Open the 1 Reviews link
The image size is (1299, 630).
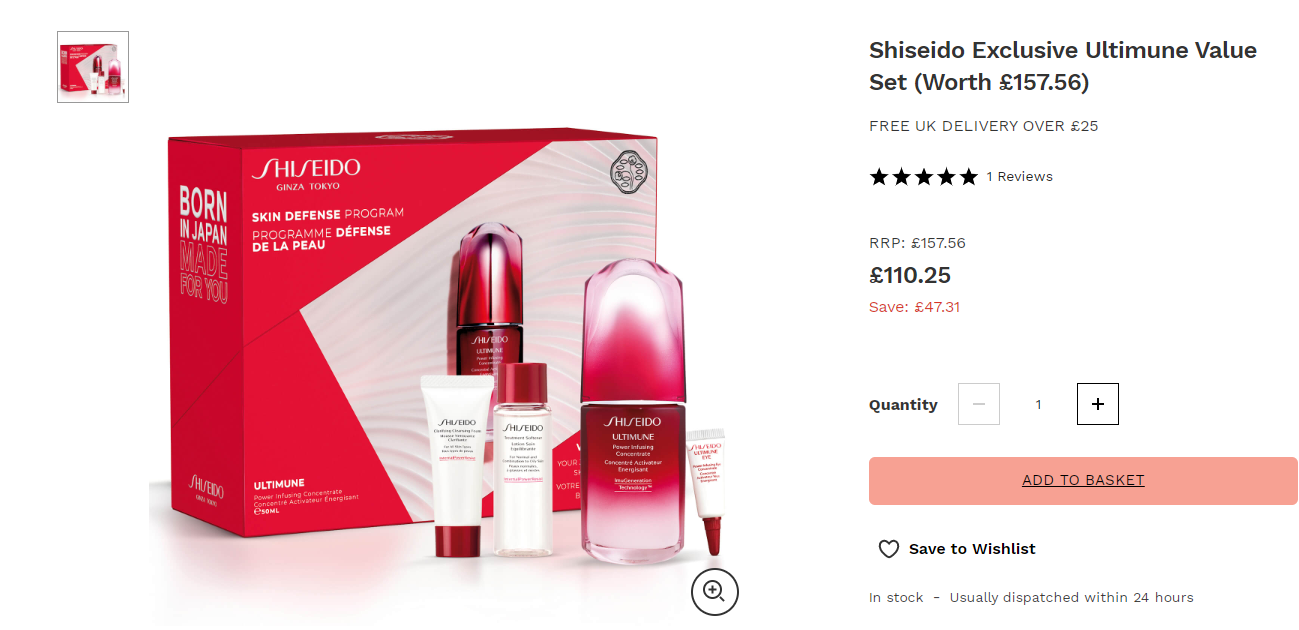(1019, 177)
